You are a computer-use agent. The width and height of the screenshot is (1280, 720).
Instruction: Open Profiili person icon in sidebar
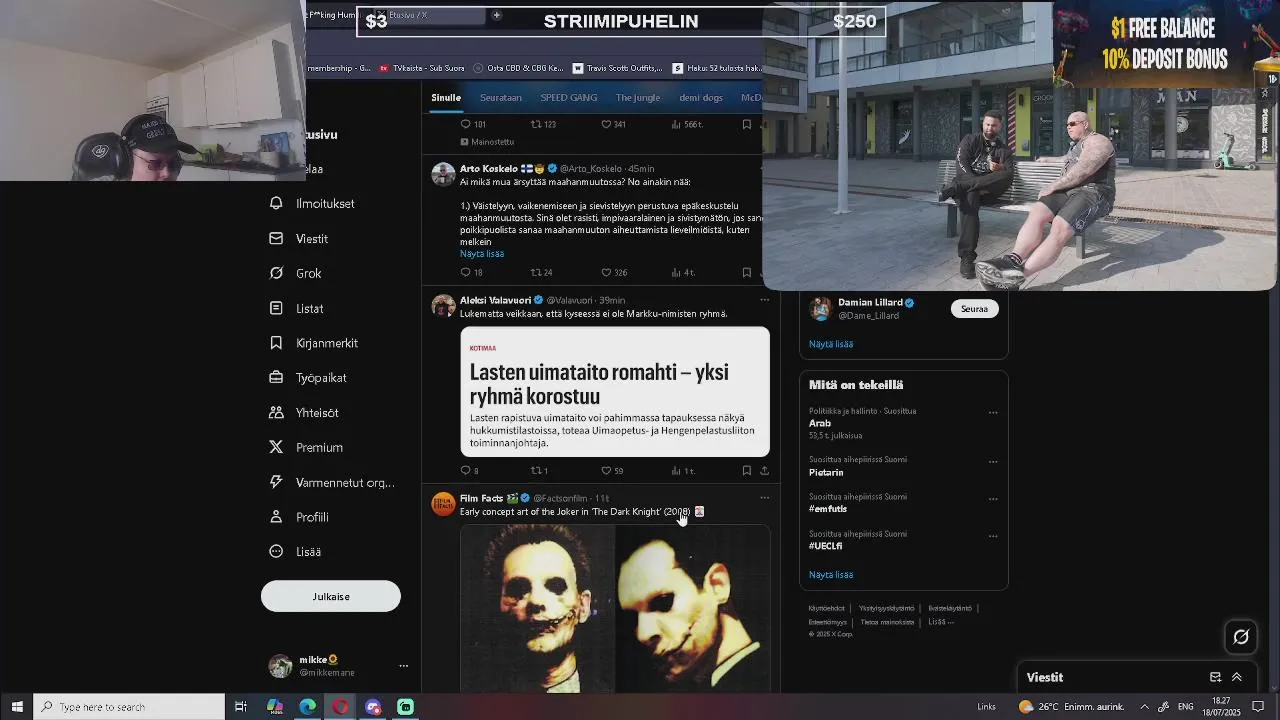click(x=276, y=517)
